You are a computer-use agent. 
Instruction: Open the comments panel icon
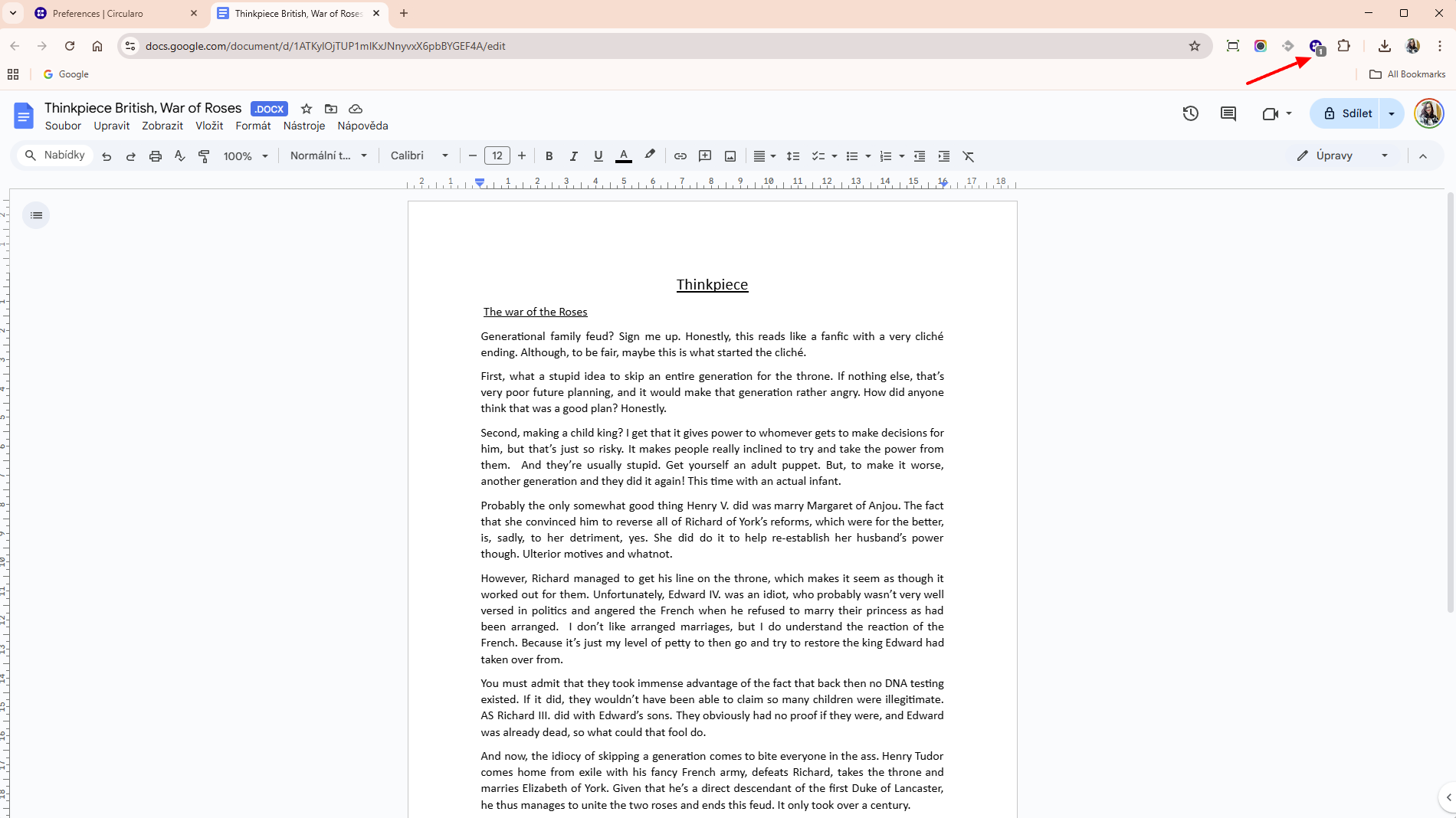coord(1228,113)
